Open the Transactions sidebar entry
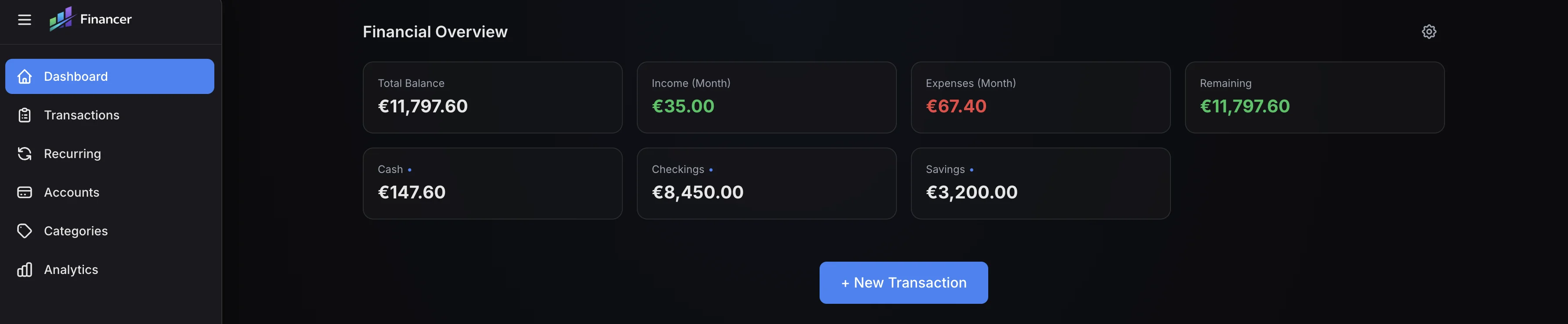The height and width of the screenshot is (324, 1568). click(x=82, y=115)
